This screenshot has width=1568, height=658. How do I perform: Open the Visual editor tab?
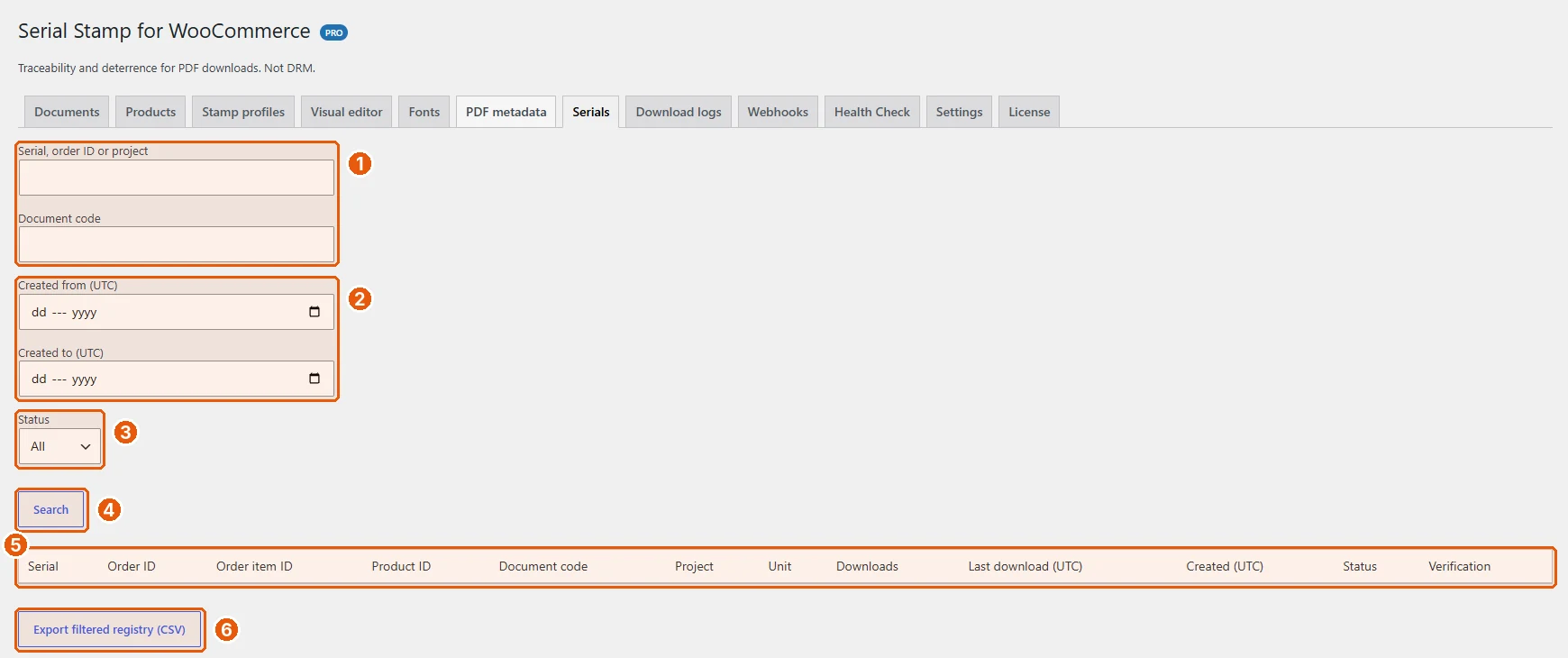point(346,112)
